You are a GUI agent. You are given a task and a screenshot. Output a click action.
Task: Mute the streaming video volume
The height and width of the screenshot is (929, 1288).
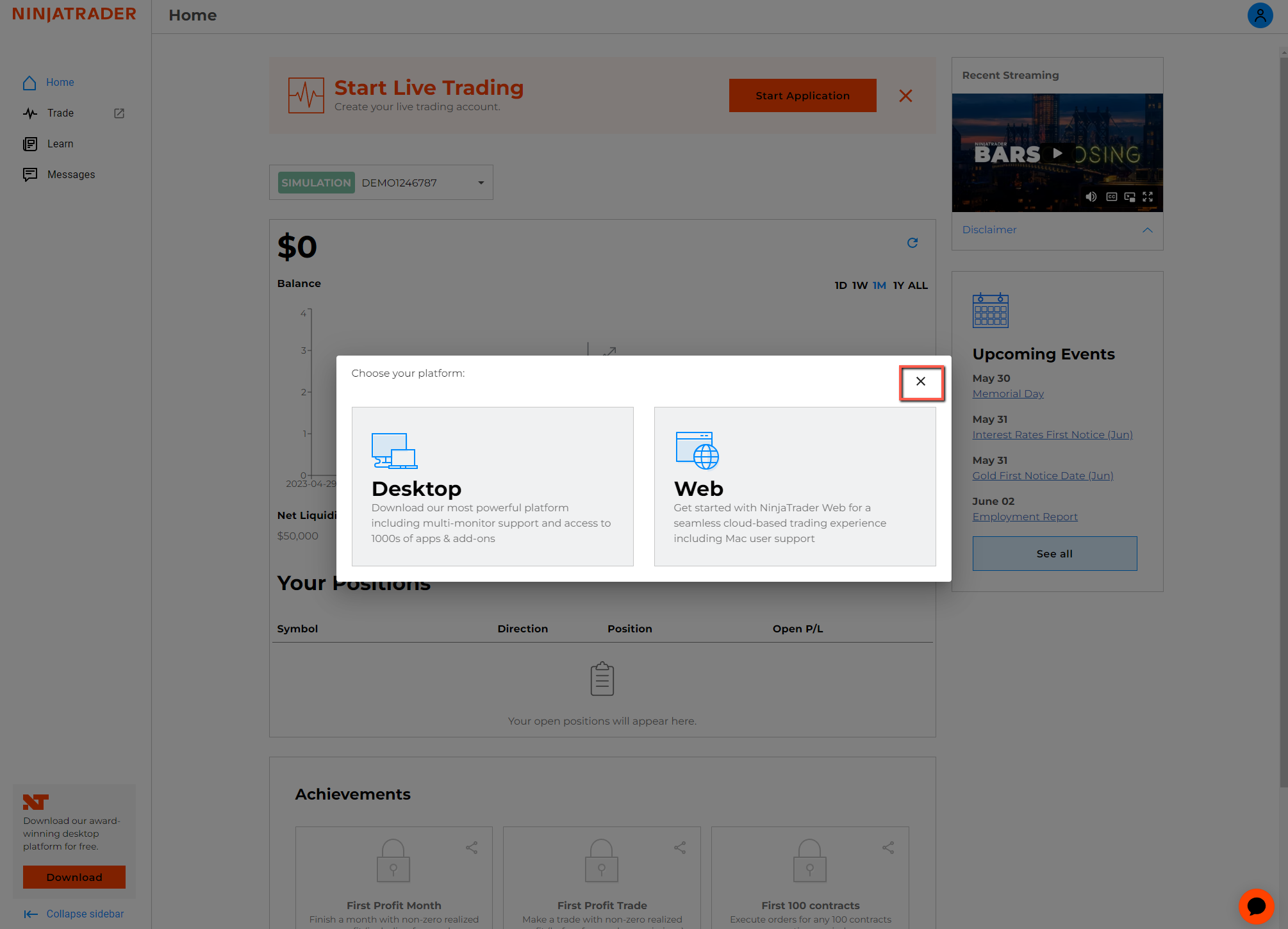click(x=1091, y=197)
